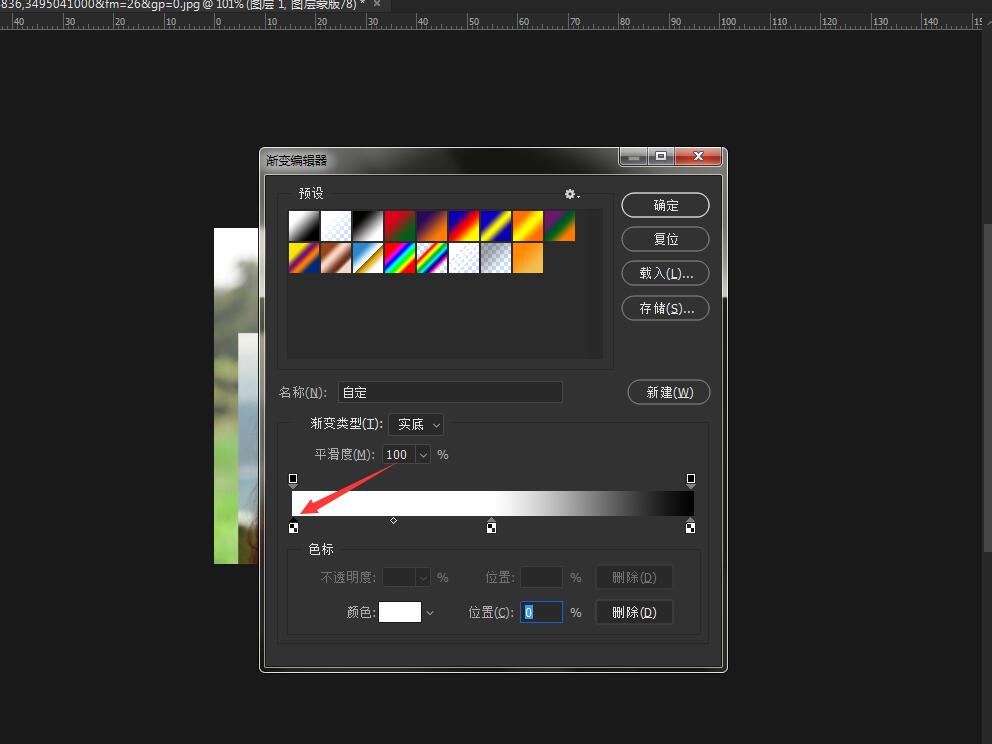Pick the copper gradient preset
Image resolution: width=992 pixels, height=744 pixels.
(336, 258)
